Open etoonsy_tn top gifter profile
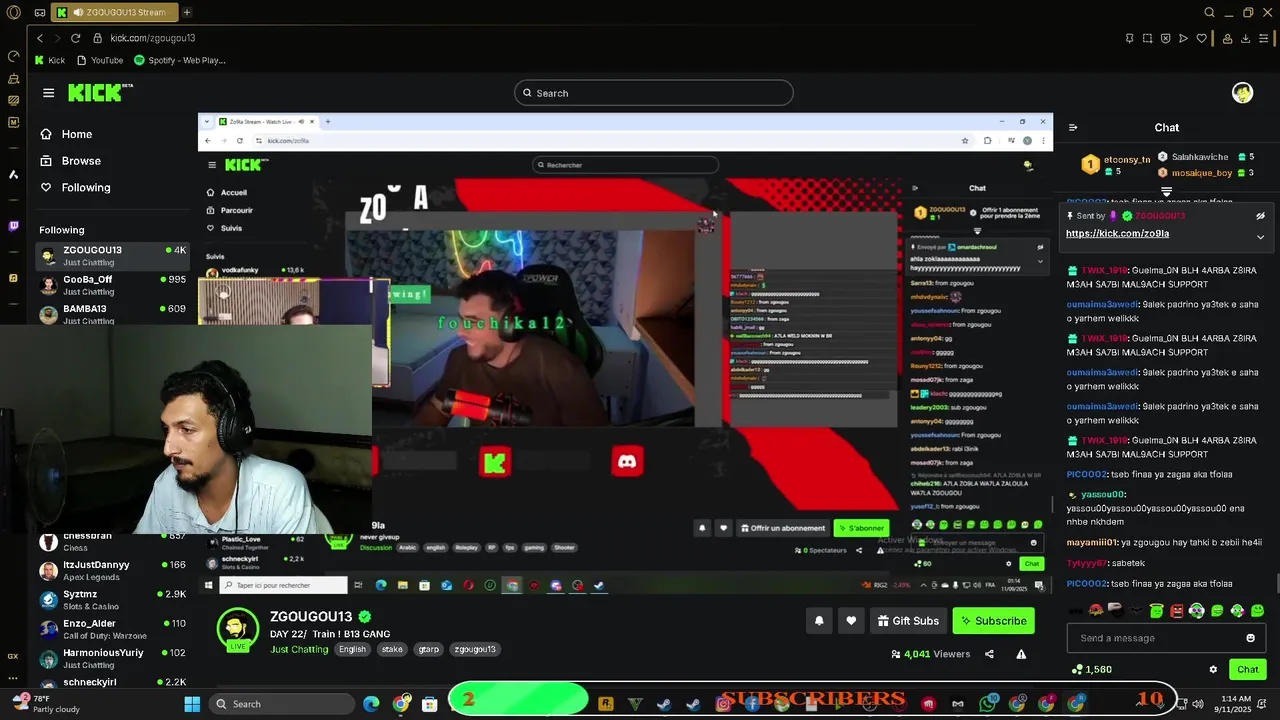 1116,164
